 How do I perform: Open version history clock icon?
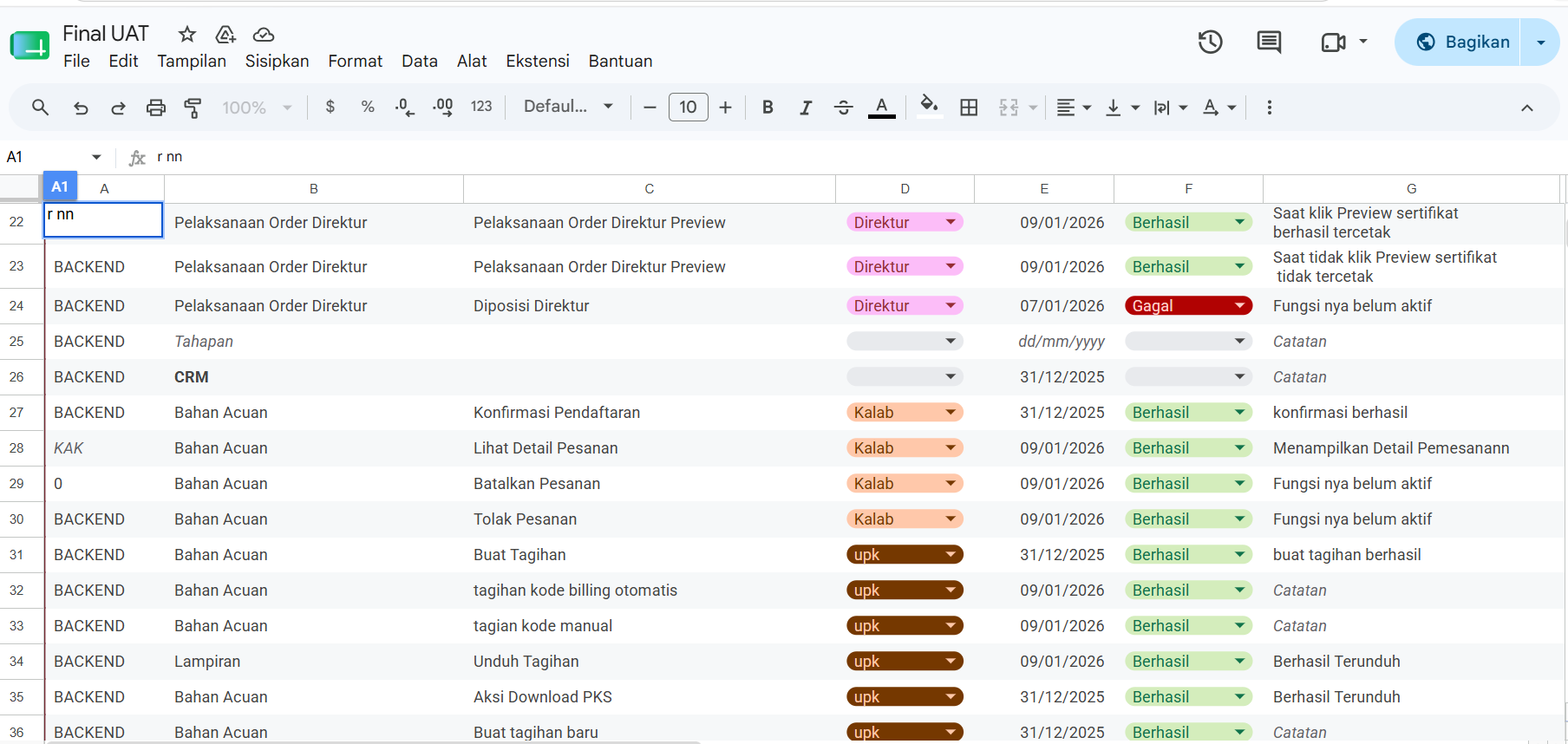coord(1210,42)
